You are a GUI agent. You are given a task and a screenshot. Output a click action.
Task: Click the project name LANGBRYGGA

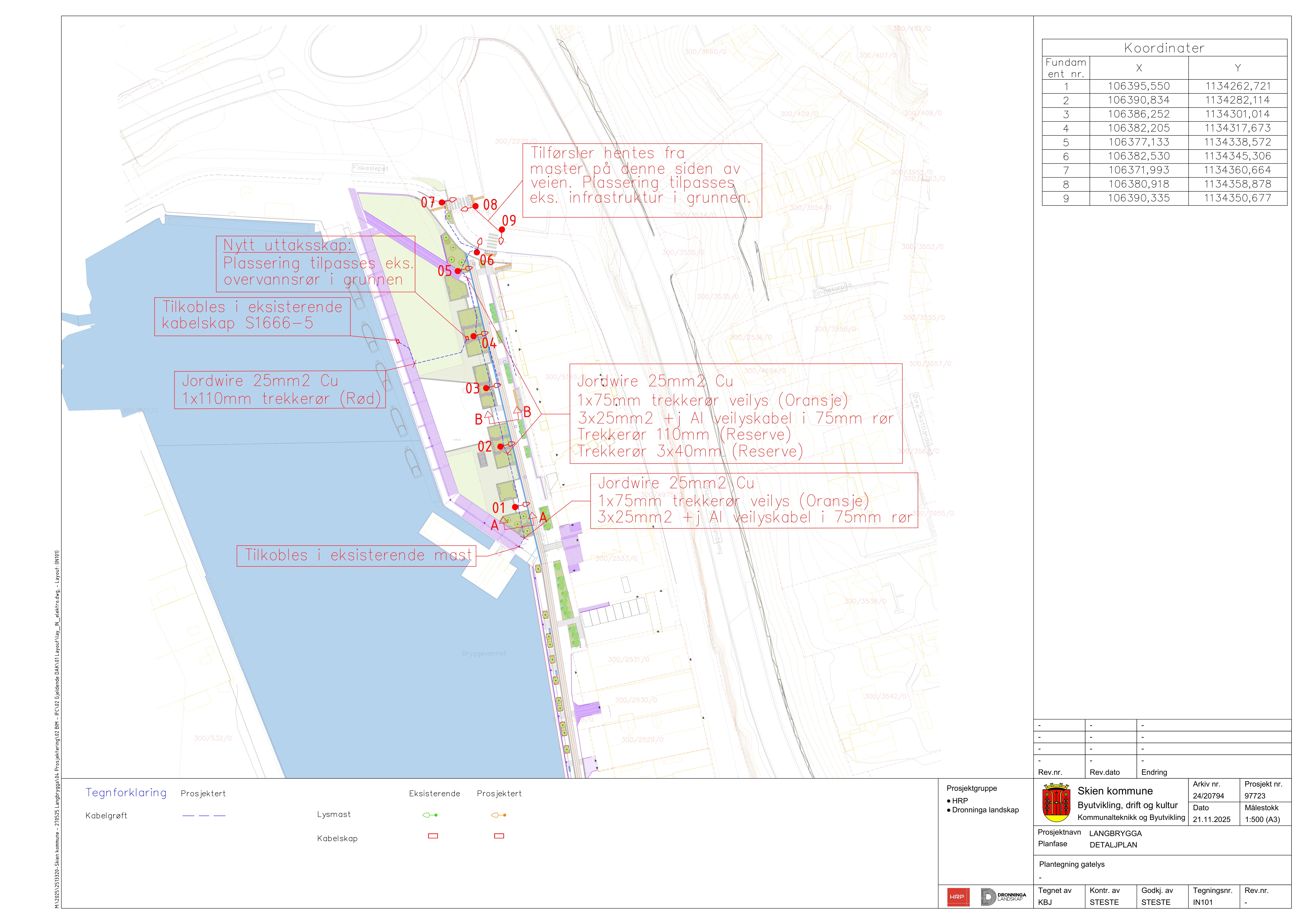coord(1116,833)
